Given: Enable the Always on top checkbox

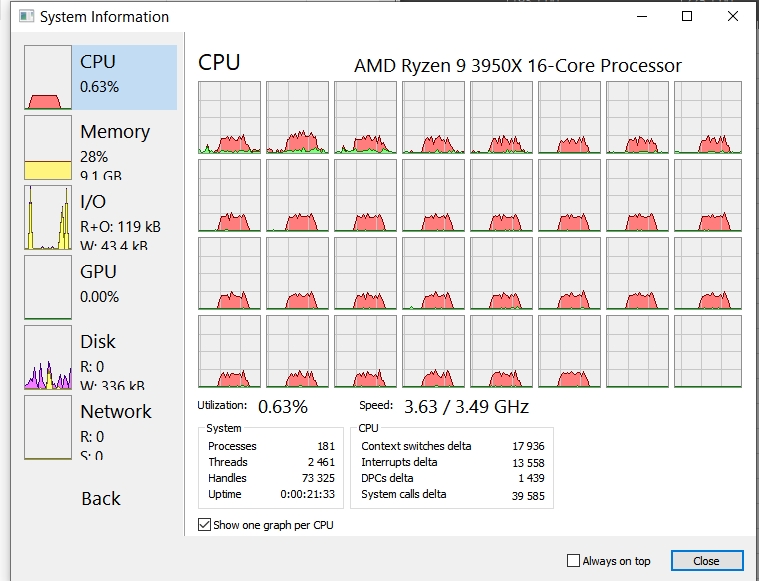Looking at the screenshot, I should point(574,561).
